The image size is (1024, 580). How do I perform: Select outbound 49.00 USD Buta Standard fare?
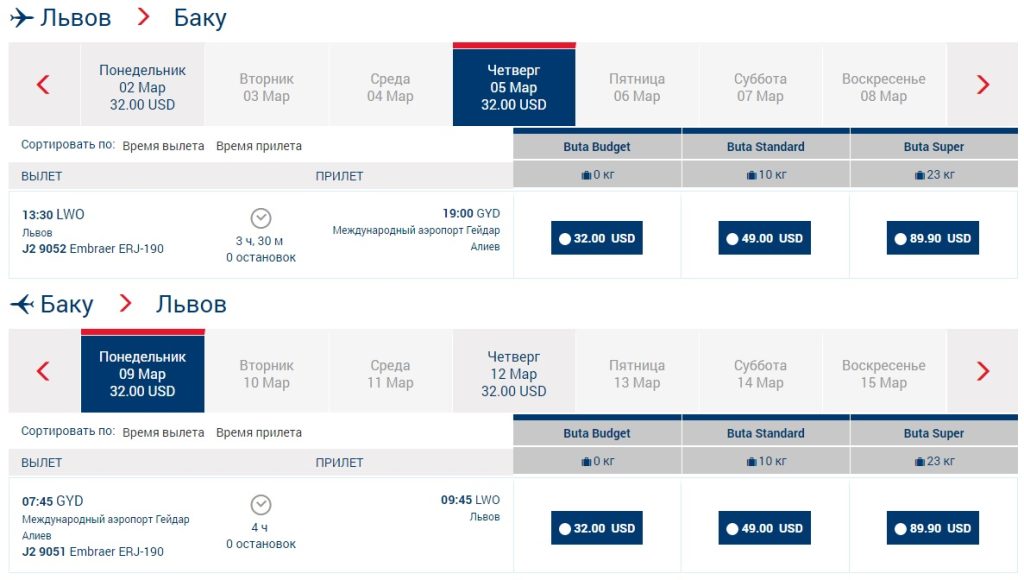[x=765, y=239]
